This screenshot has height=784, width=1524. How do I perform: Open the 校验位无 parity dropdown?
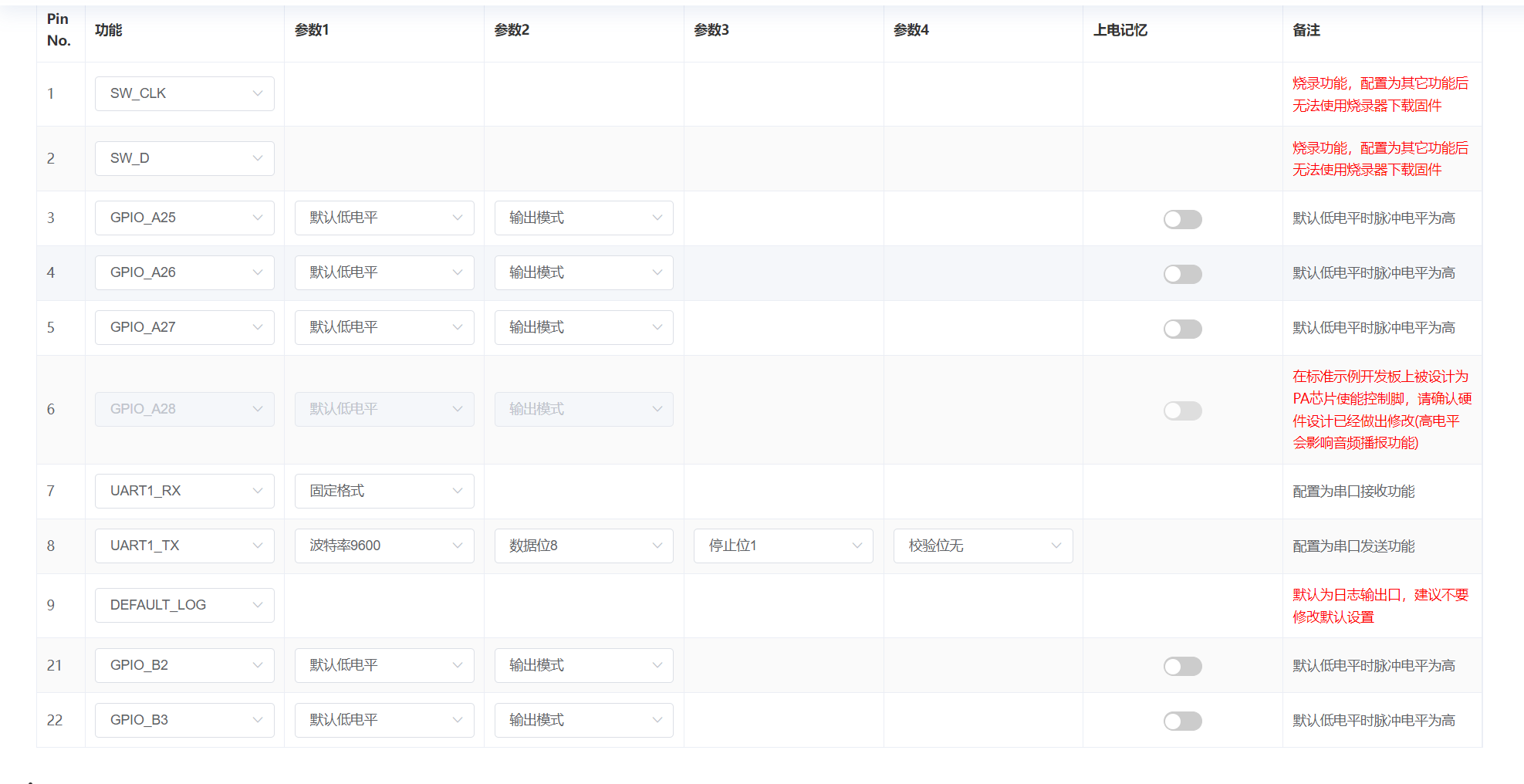point(982,546)
